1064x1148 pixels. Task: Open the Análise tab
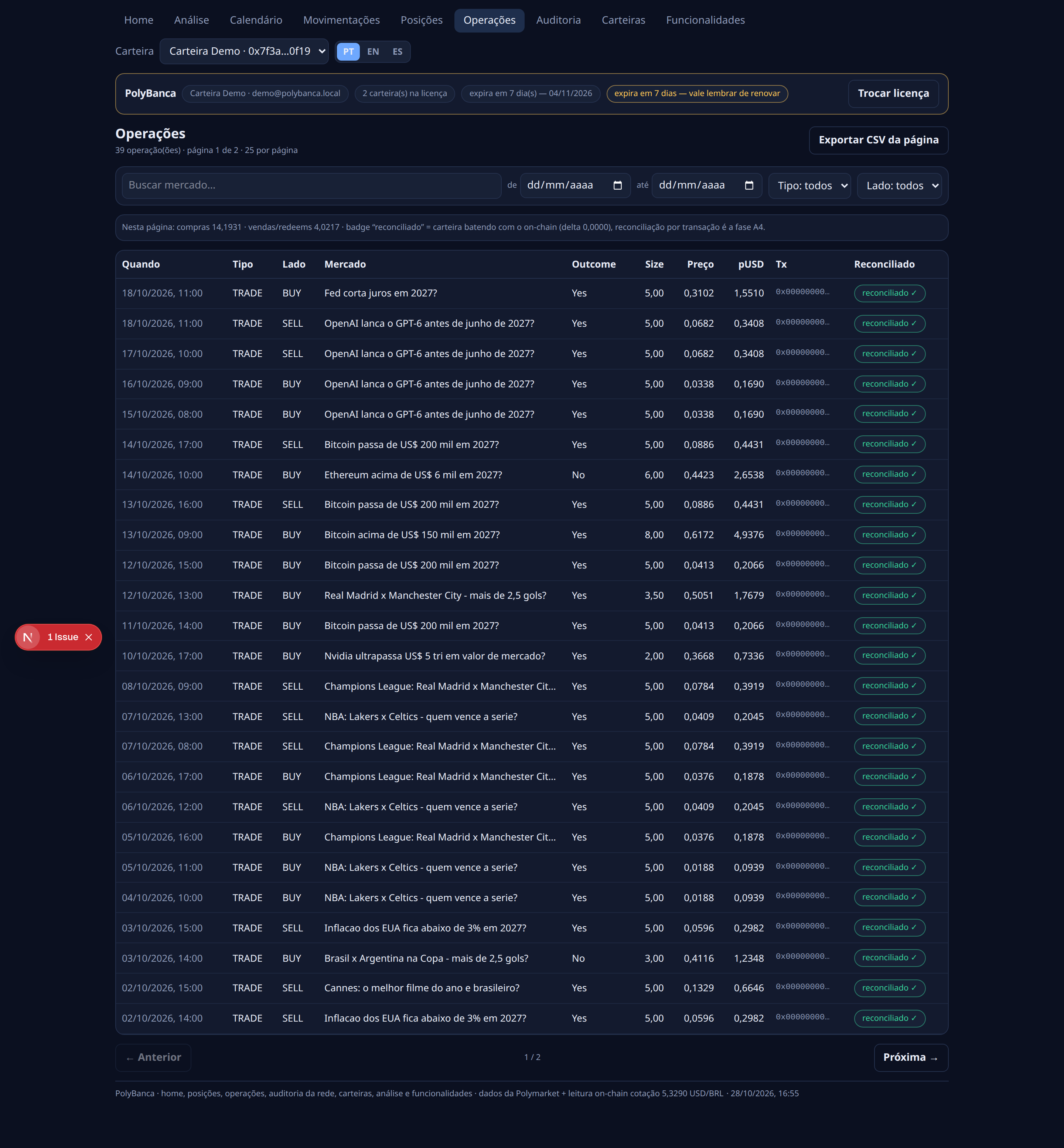[x=192, y=20]
